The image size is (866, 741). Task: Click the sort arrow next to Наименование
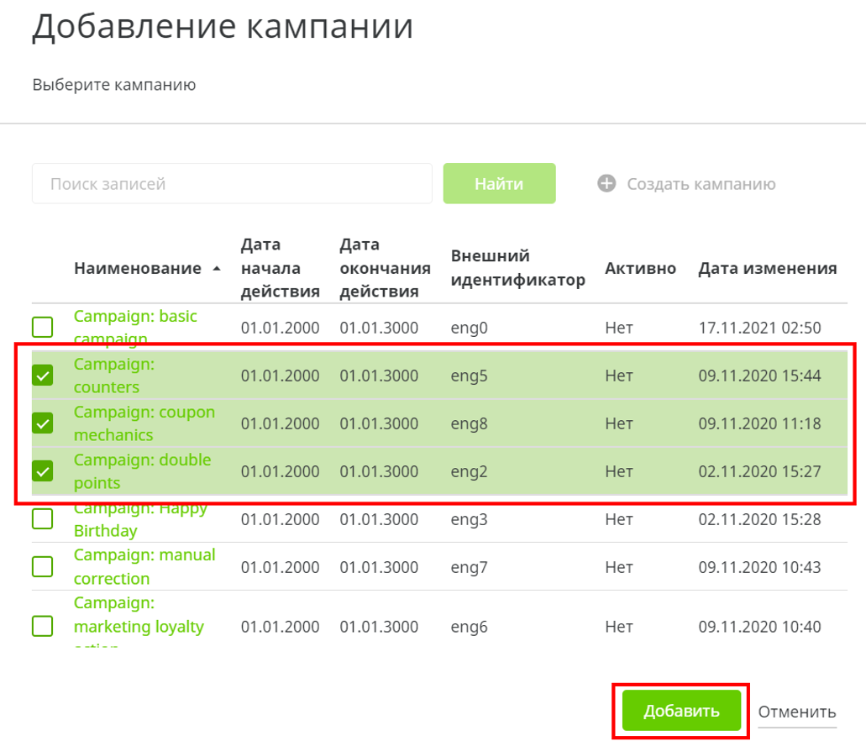coord(218,269)
